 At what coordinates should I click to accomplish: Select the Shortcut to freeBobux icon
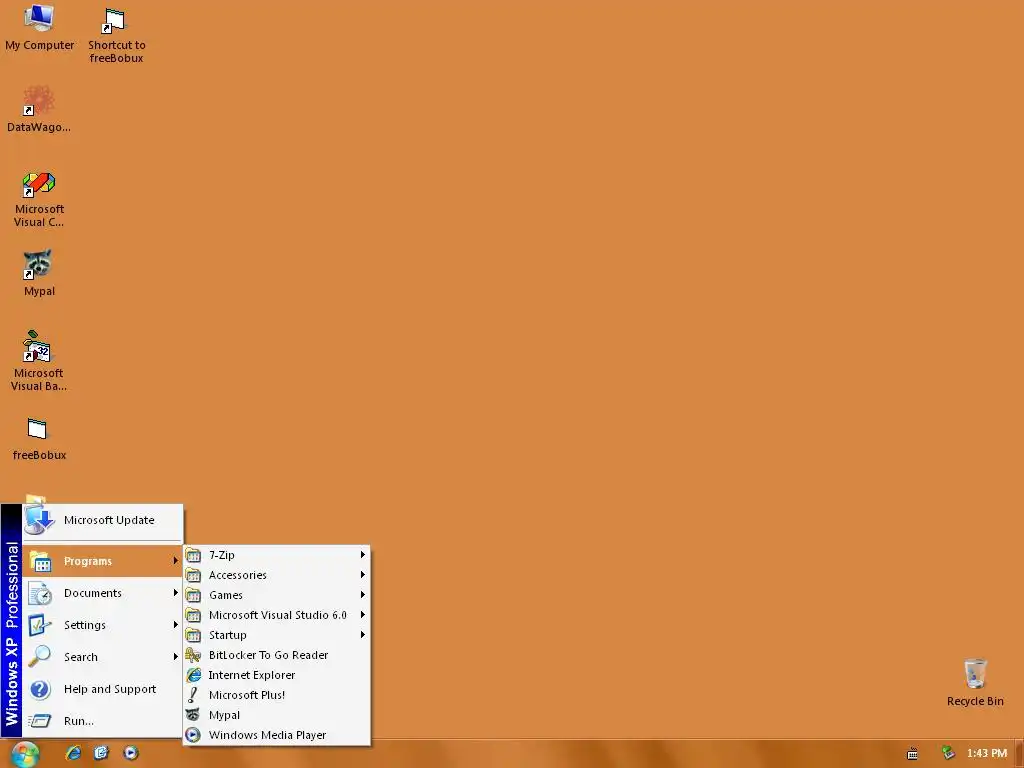(x=116, y=35)
